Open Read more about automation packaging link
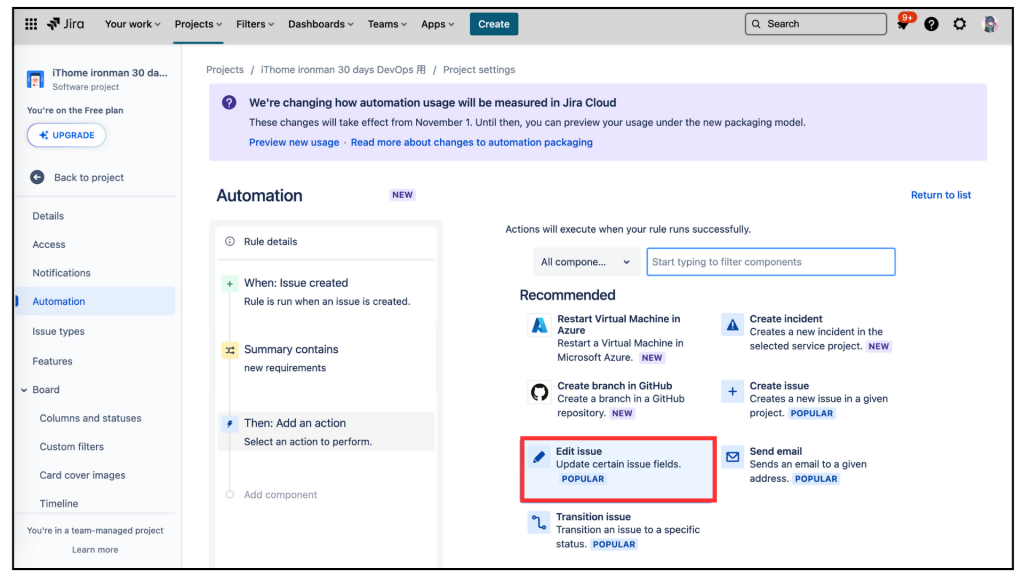The width and height of the screenshot is (1024, 576). [472, 142]
